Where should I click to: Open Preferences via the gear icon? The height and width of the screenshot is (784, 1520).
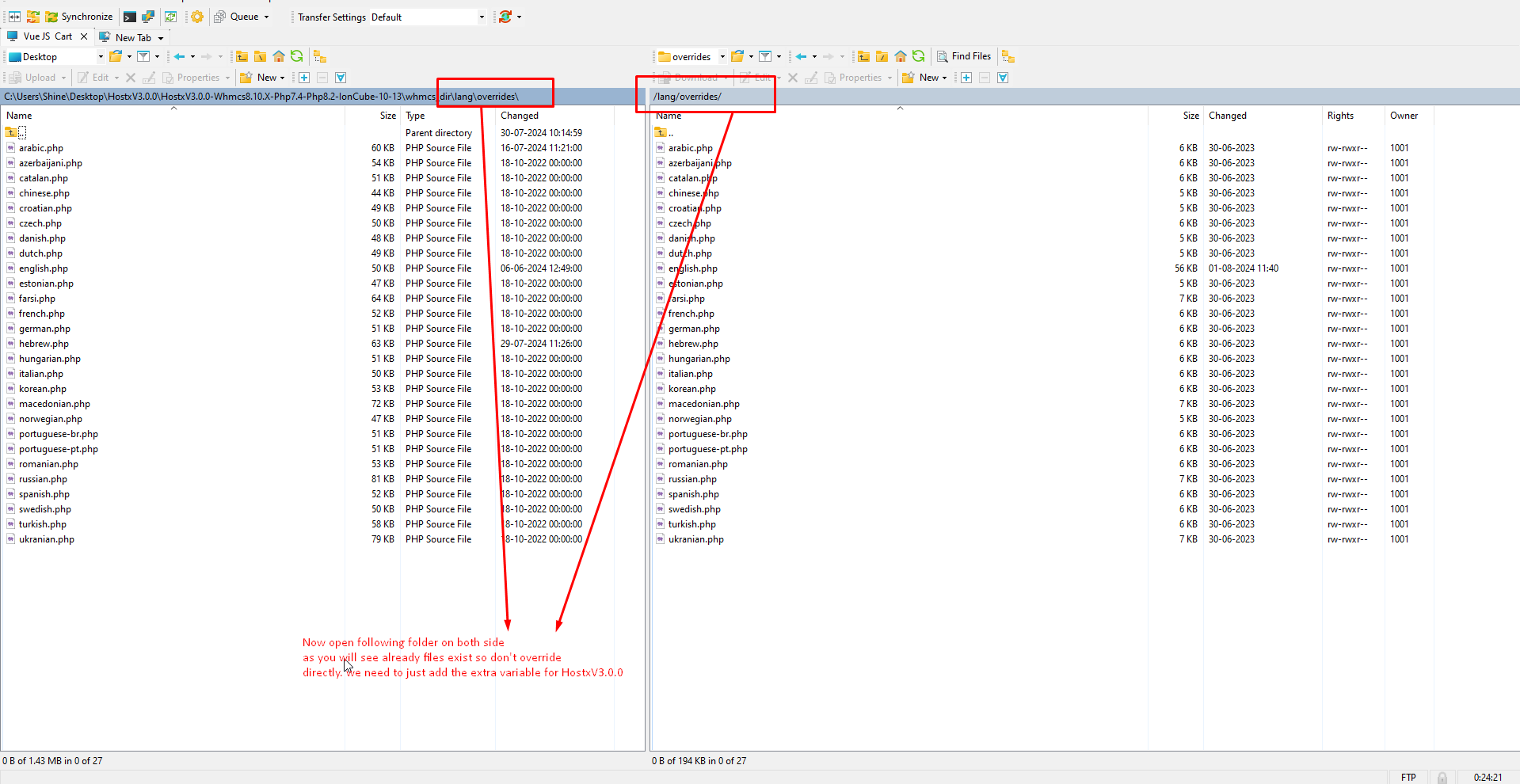(197, 17)
